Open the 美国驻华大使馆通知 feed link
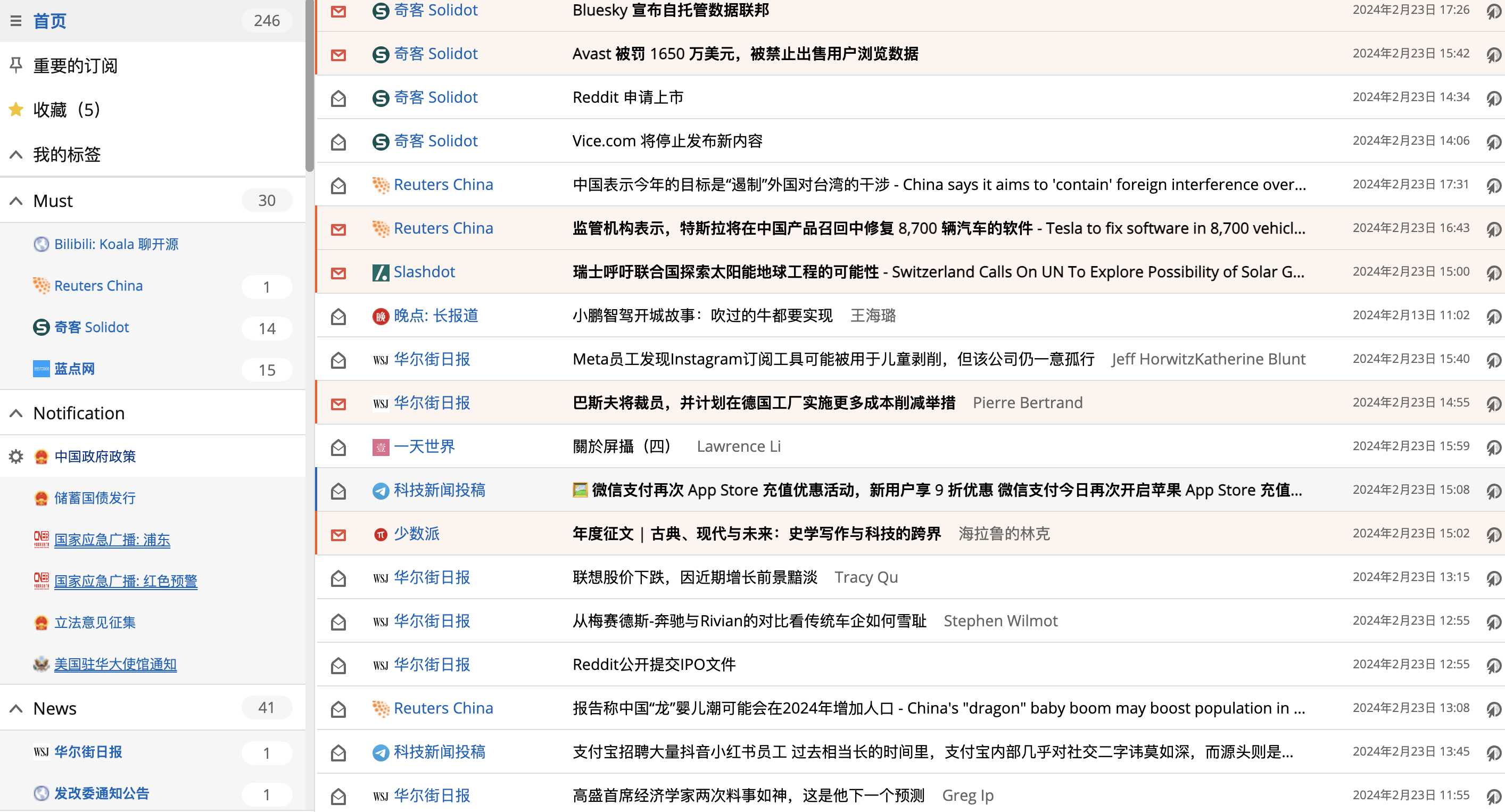The width and height of the screenshot is (1505, 812). click(115, 664)
